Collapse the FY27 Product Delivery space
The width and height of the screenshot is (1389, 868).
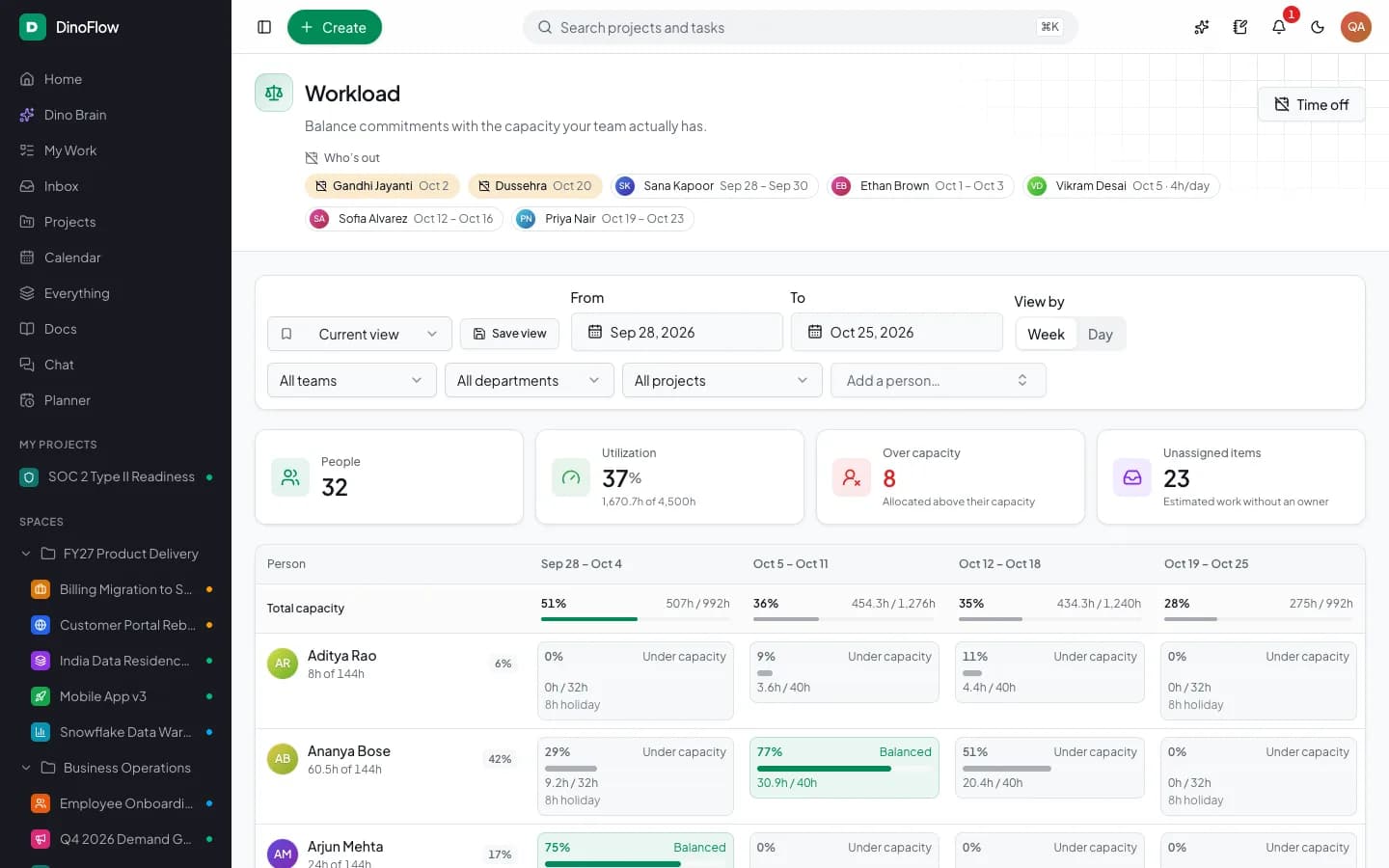click(26, 554)
